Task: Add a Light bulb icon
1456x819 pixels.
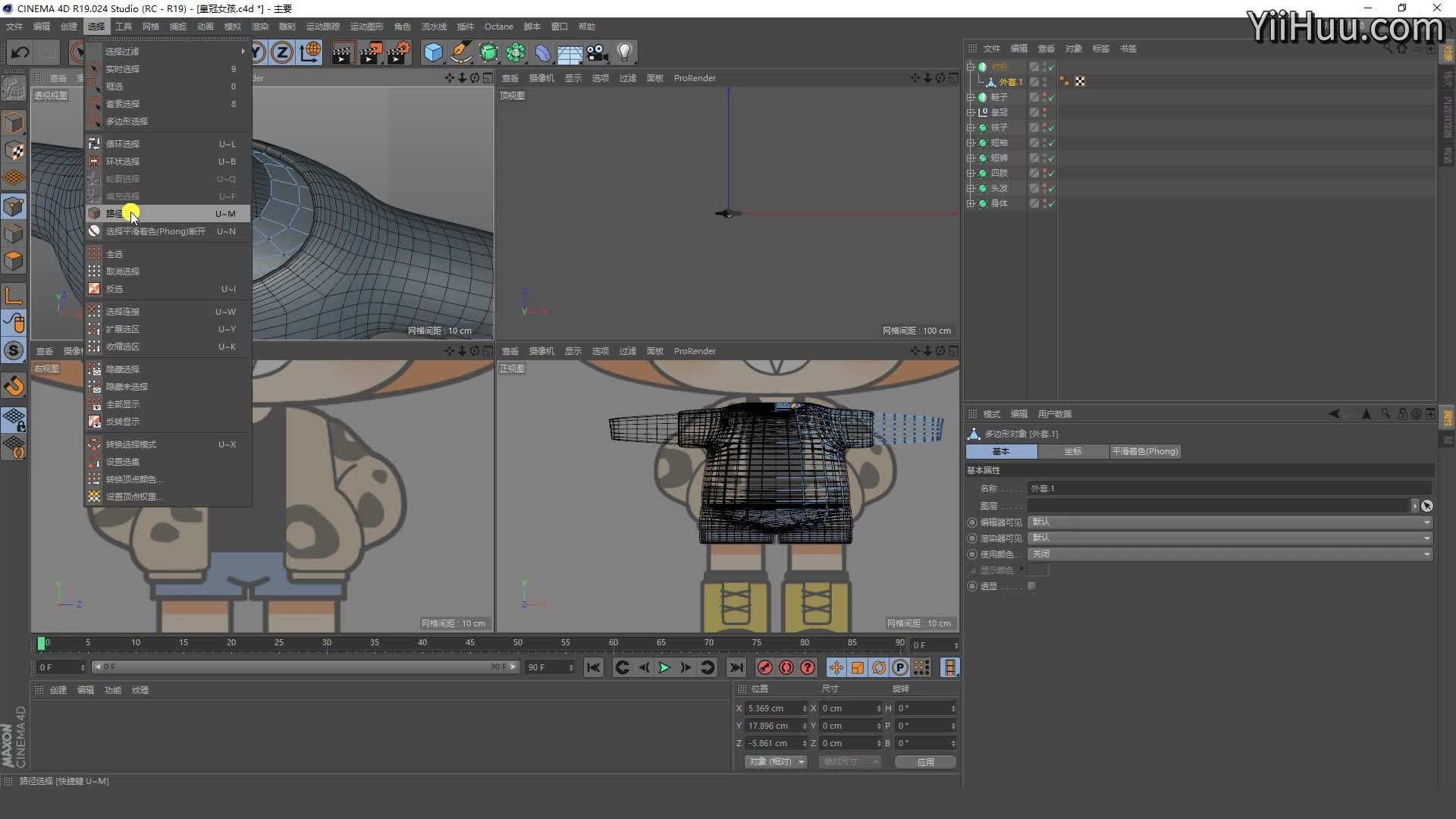Action: (624, 52)
